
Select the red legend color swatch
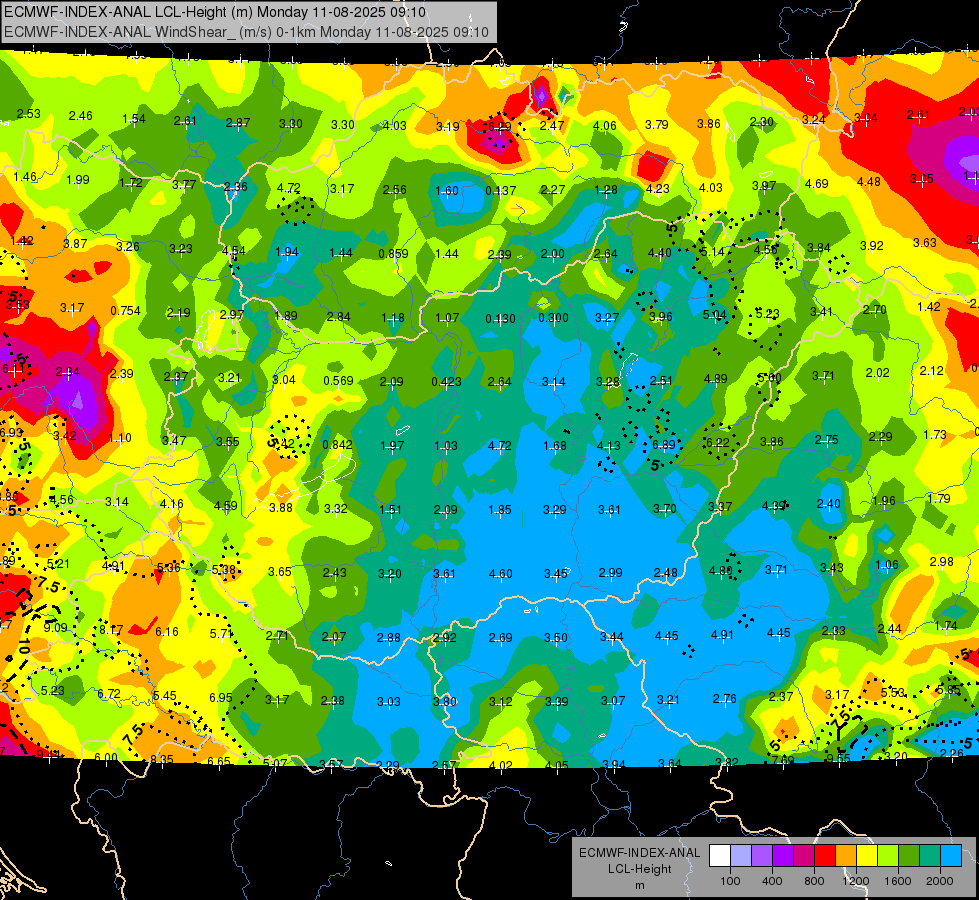click(x=825, y=856)
